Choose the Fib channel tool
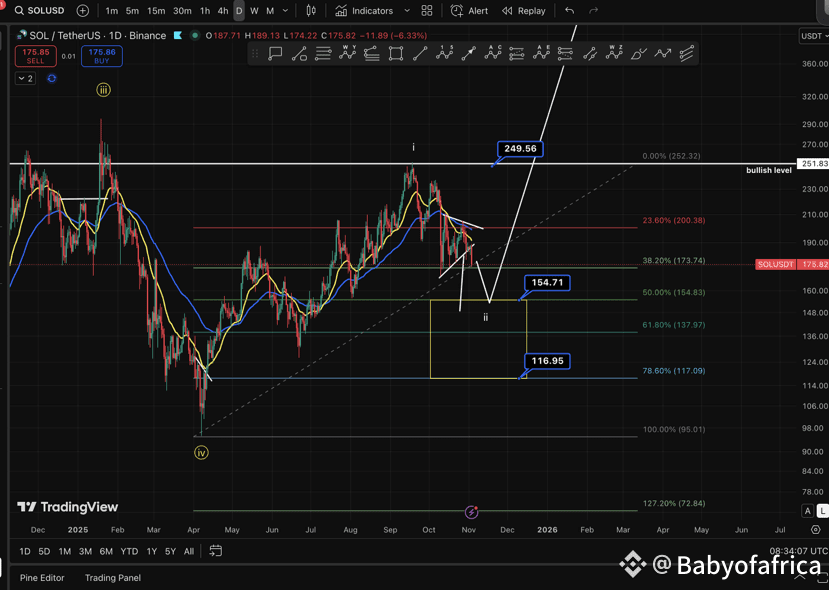The height and width of the screenshot is (590, 829). tap(372, 53)
